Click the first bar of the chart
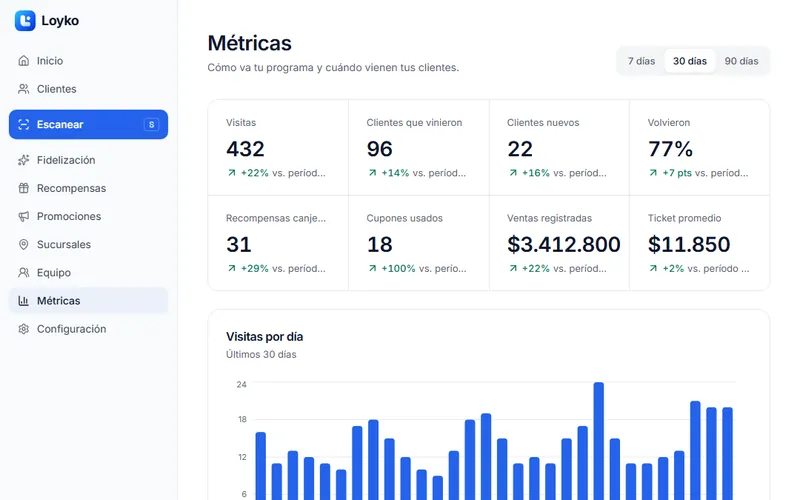The image size is (800, 500). [260, 466]
